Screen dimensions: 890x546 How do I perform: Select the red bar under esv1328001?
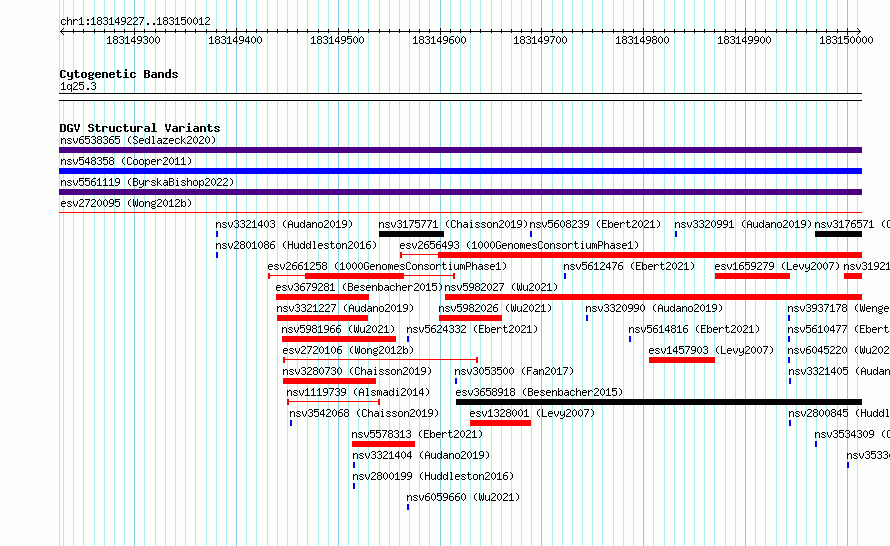pos(501,423)
